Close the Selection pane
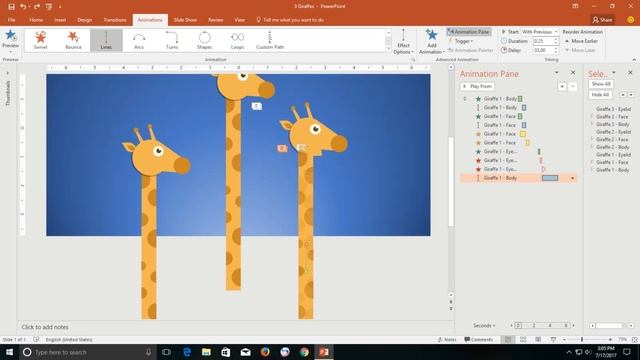The width and height of the screenshot is (640, 360). [x=630, y=73]
